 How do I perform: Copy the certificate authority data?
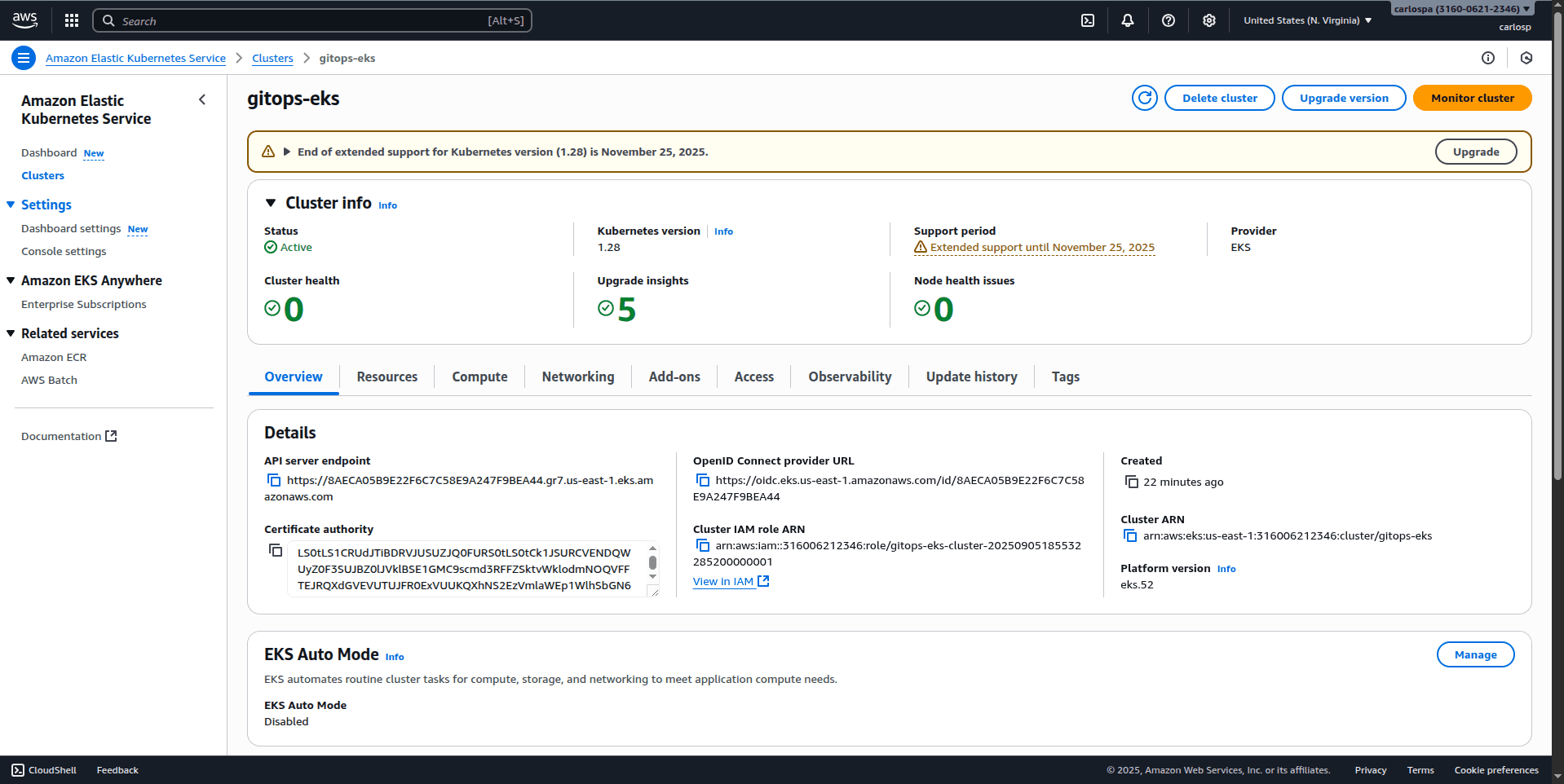click(276, 551)
